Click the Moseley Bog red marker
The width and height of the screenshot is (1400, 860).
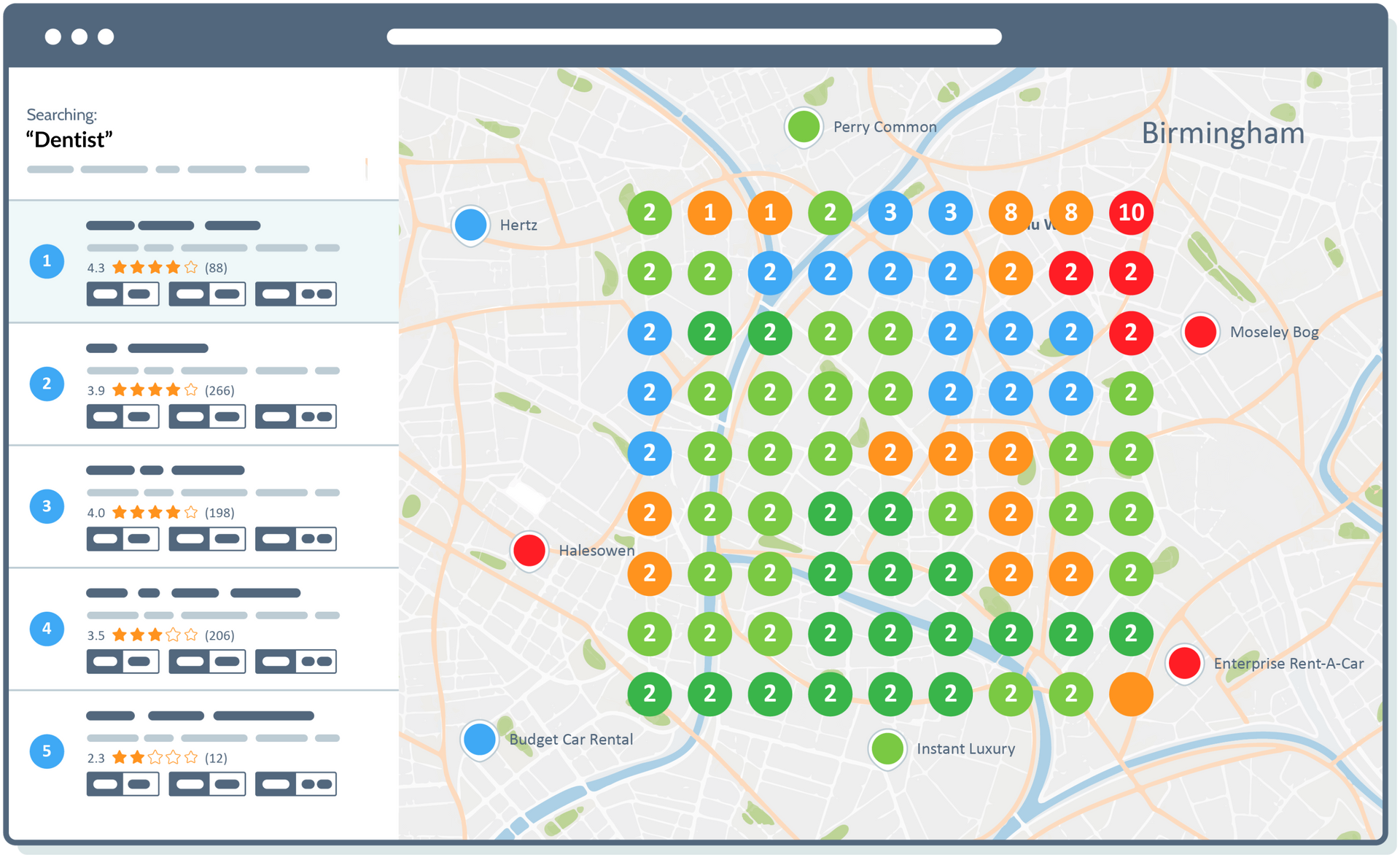[x=1199, y=332]
